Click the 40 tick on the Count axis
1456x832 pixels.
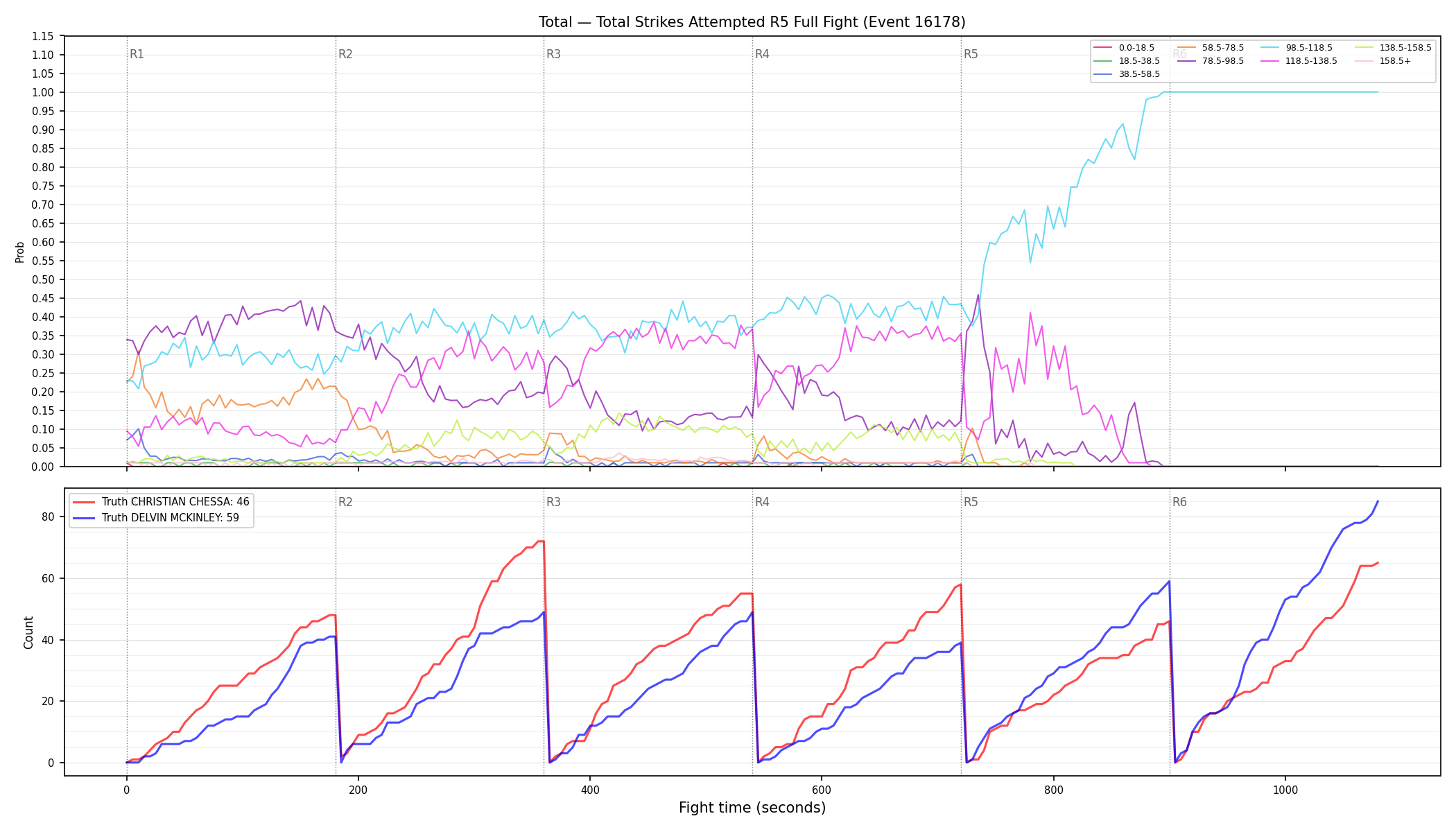(47, 640)
